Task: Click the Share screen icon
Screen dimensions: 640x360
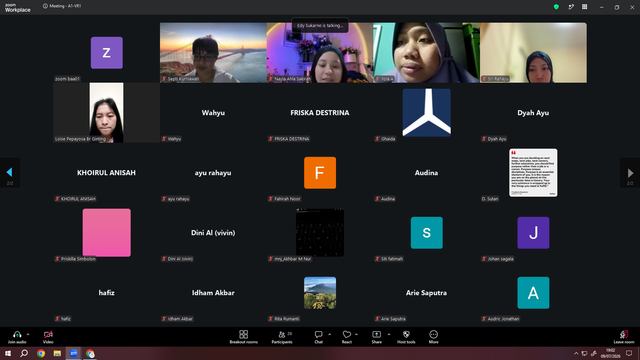Action: 376,334
